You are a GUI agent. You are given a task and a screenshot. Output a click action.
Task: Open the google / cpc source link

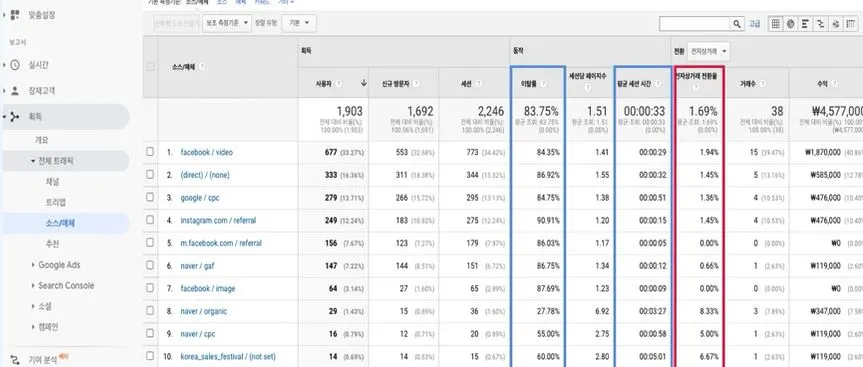200,198
